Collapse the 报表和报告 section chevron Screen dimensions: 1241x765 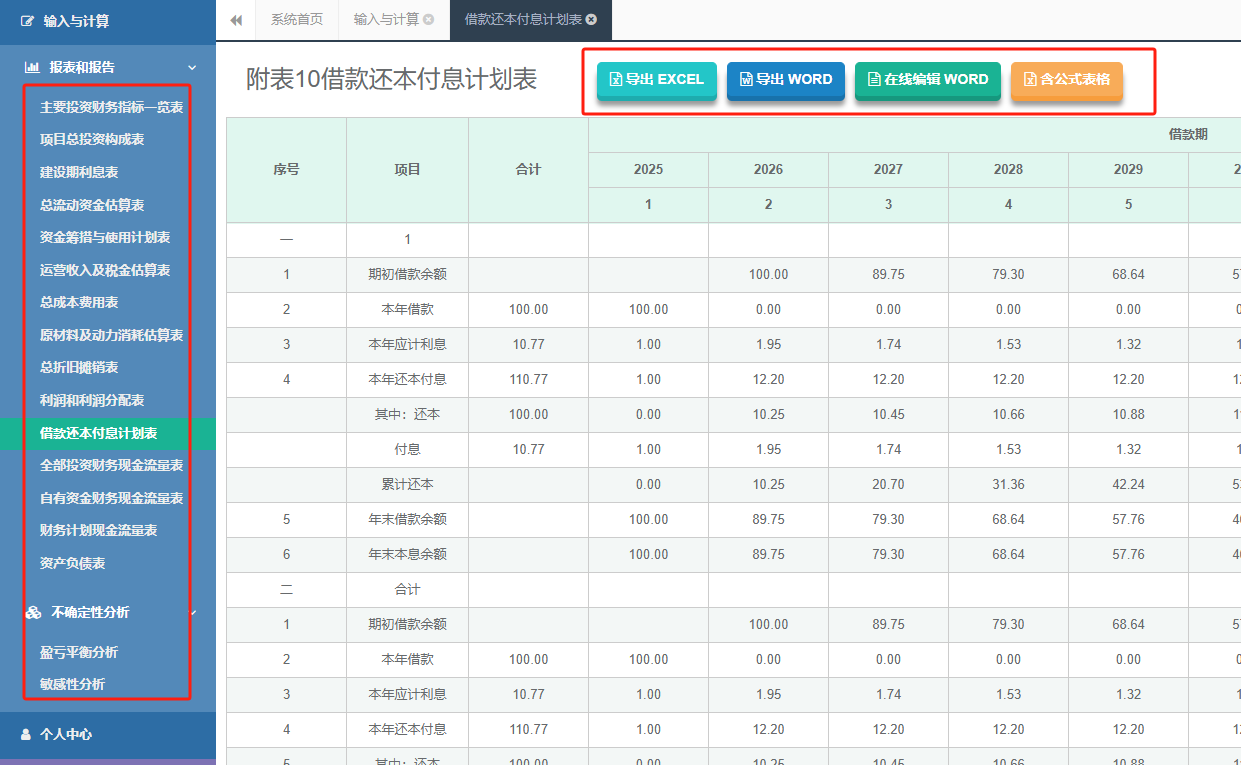coord(194,67)
